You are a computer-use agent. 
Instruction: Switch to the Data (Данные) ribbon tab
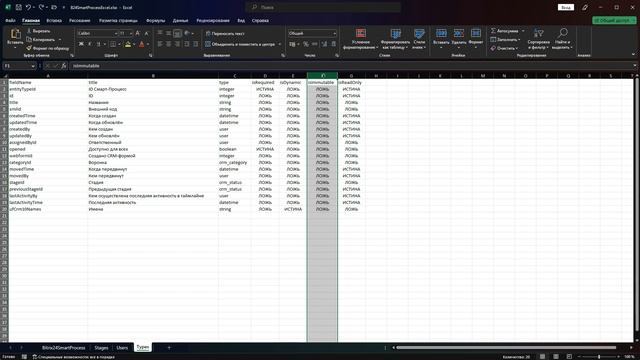click(180, 20)
